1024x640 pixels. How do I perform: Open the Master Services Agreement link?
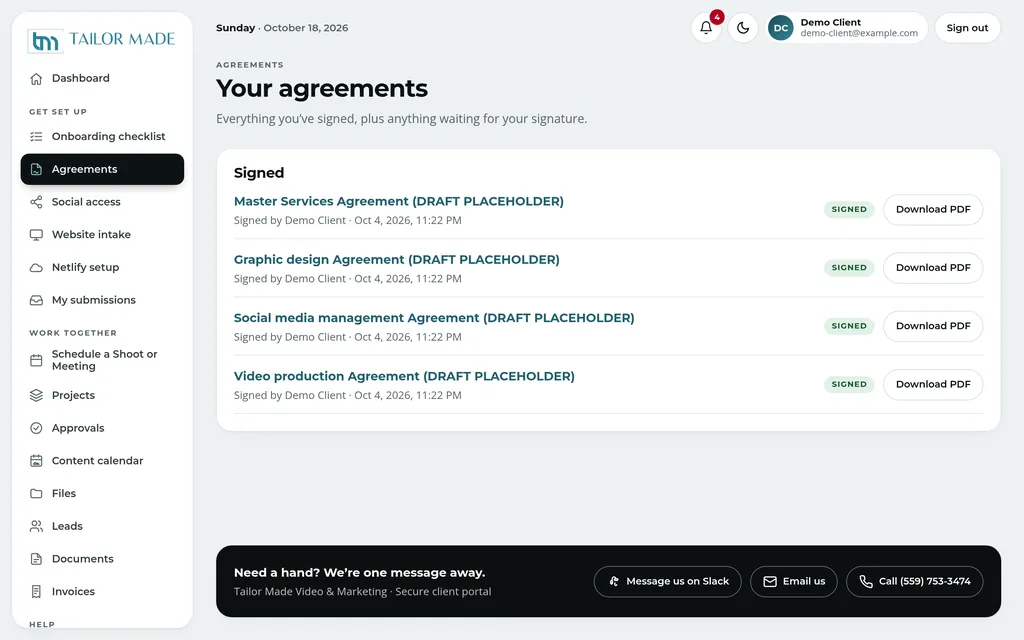point(398,201)
